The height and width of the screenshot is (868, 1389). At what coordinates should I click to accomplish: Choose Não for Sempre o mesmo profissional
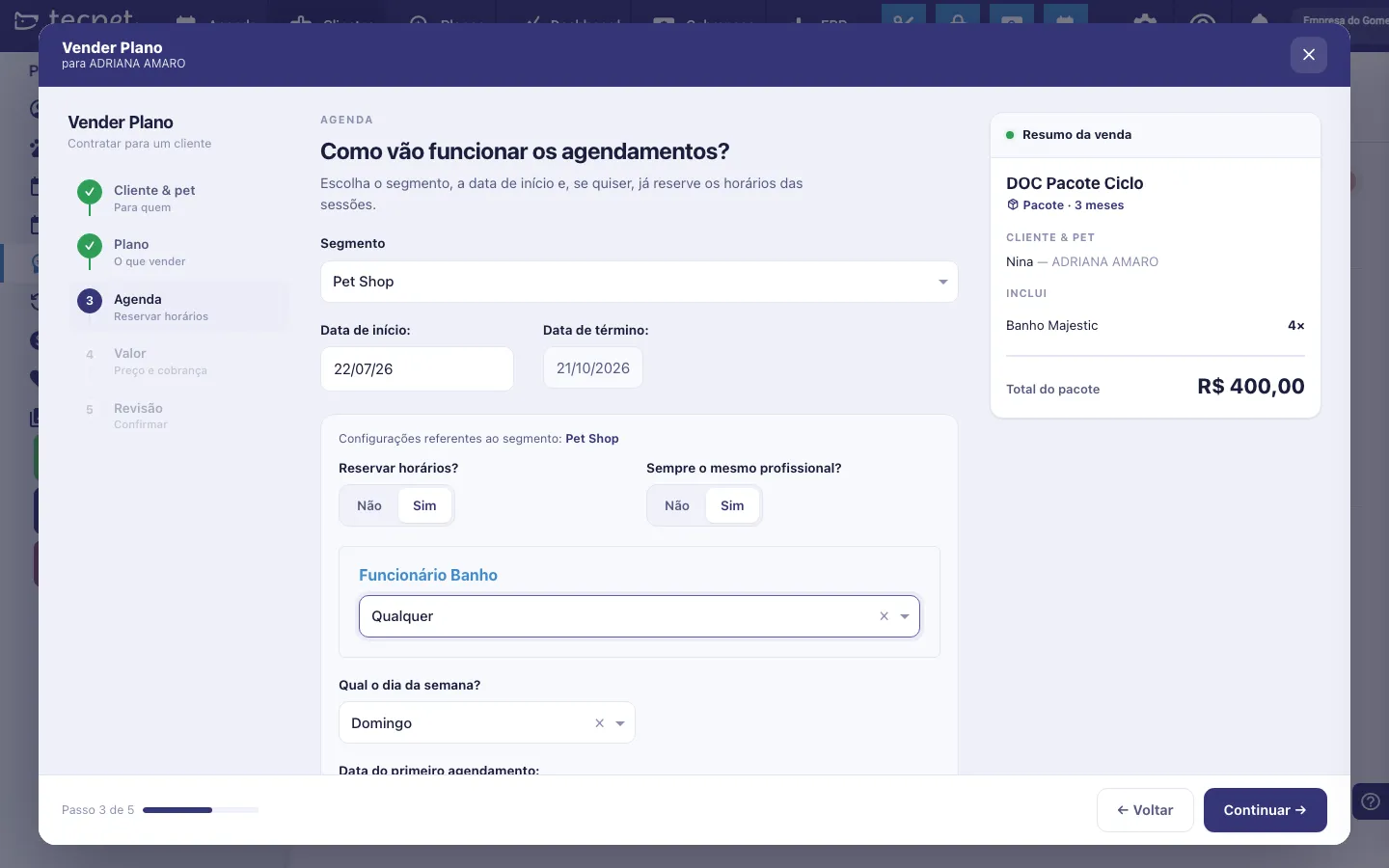tap(677, 505)
